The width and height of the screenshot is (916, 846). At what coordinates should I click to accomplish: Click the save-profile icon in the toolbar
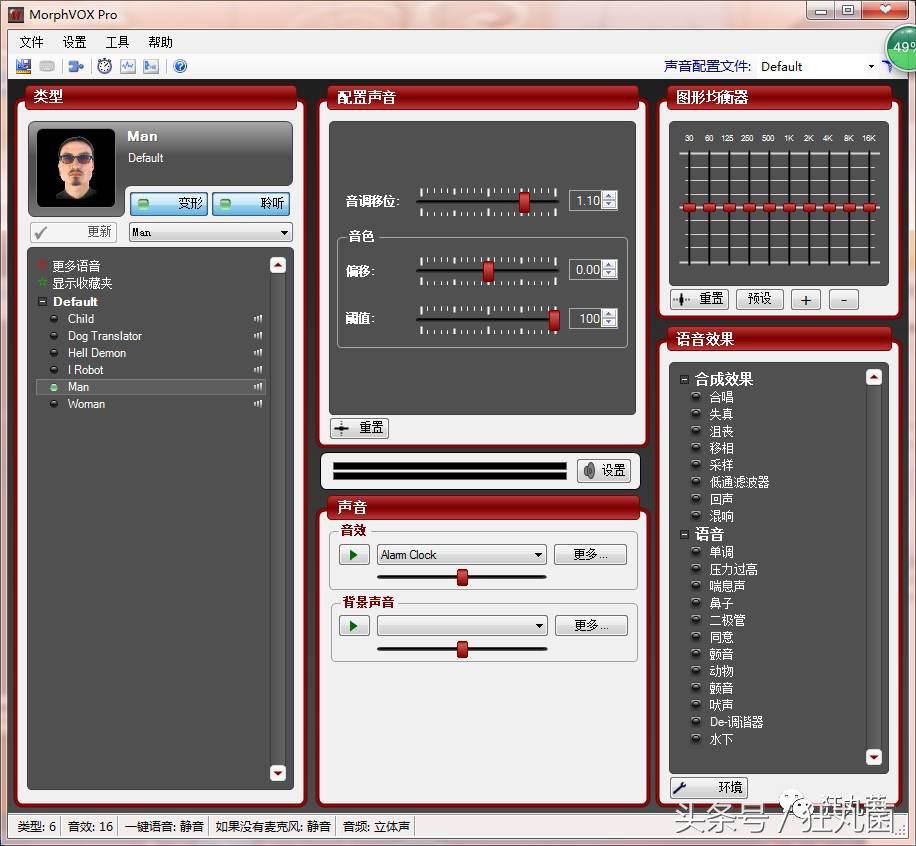24,67
